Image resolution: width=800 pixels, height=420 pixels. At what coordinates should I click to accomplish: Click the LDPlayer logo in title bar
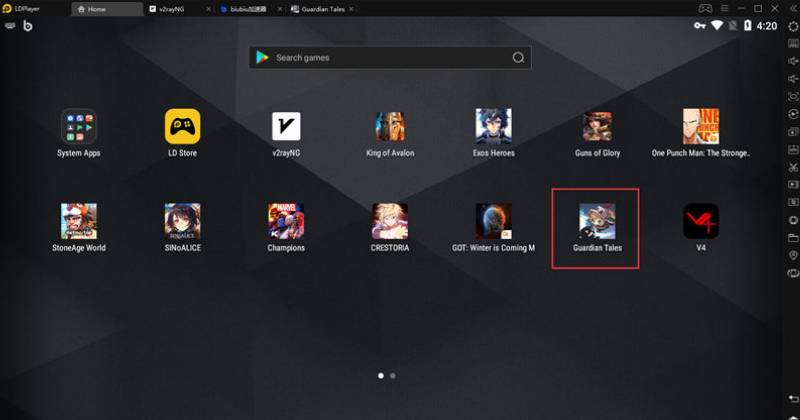[x=7, y=9]
